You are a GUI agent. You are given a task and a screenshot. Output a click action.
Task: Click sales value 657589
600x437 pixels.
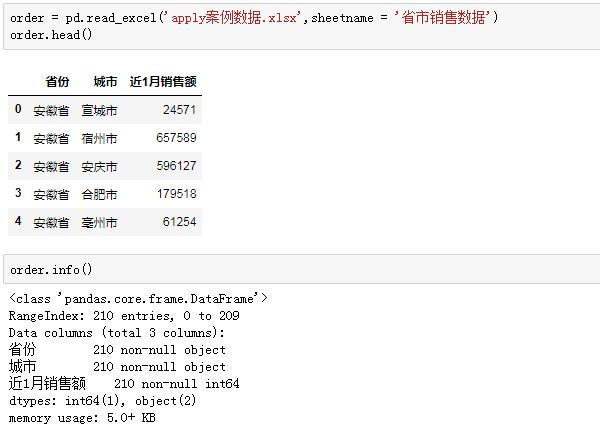click(176, 138)
